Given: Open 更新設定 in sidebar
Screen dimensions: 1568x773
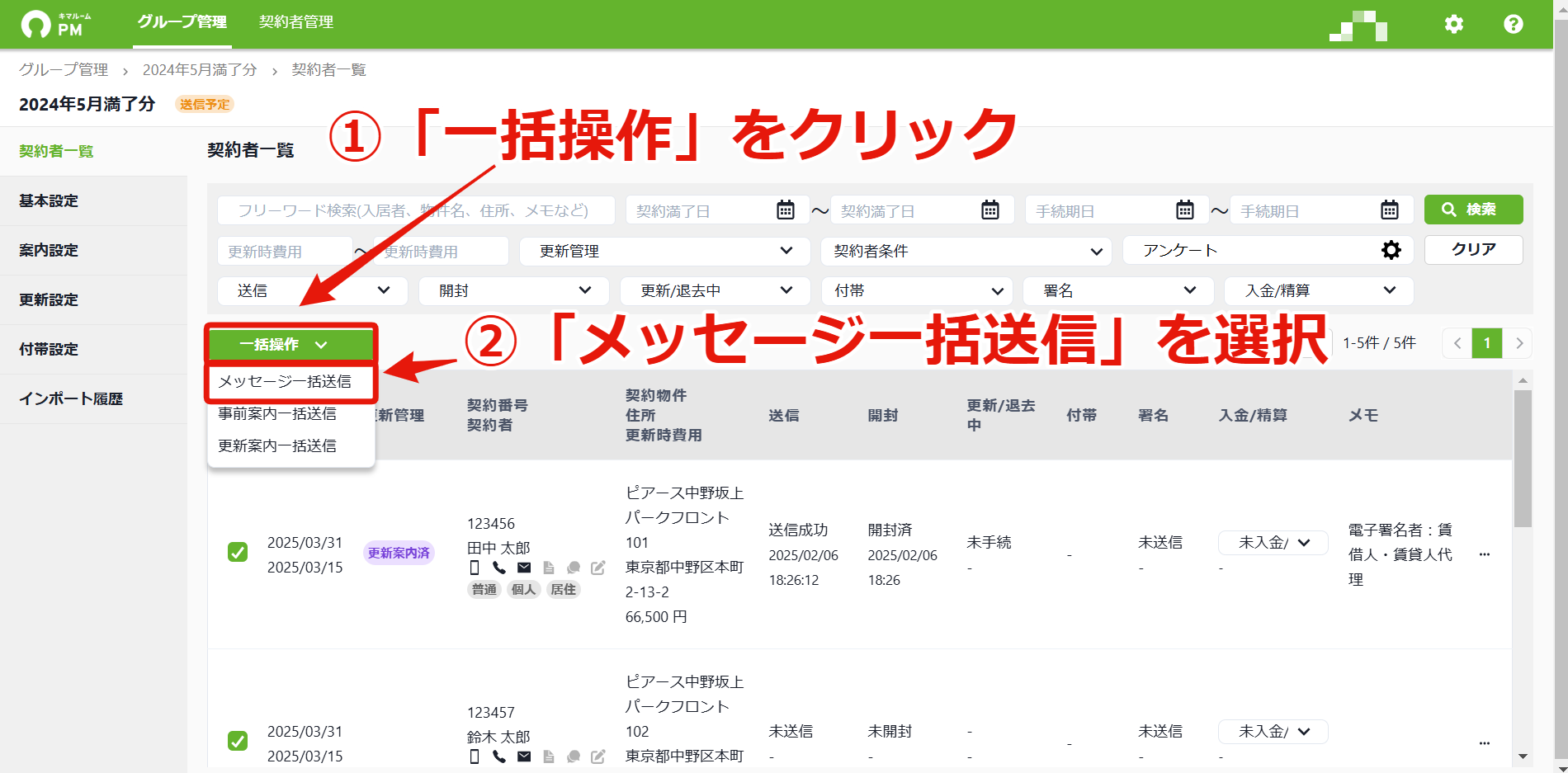Looking at the screenshot, I should pyautogui.click(x=93, y=299).
